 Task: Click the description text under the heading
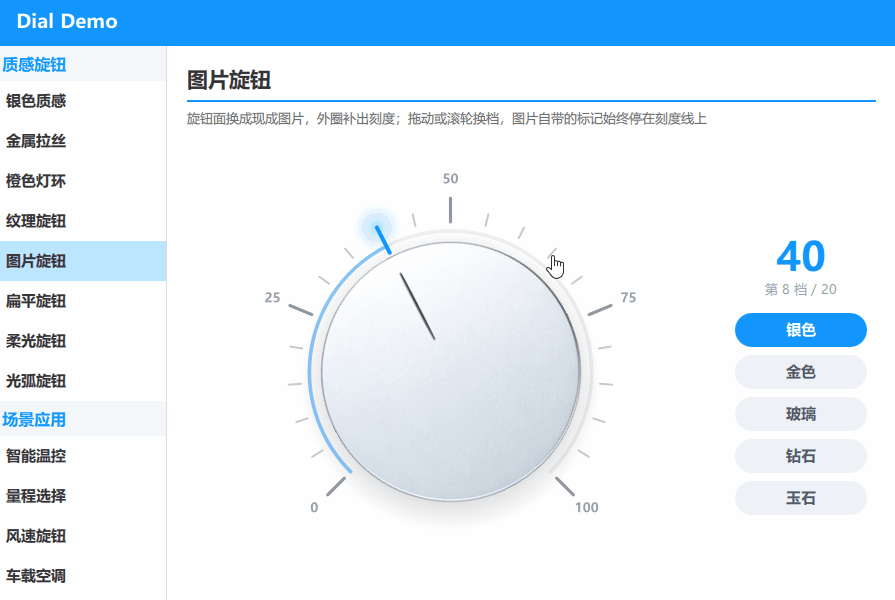pos(446,119)
